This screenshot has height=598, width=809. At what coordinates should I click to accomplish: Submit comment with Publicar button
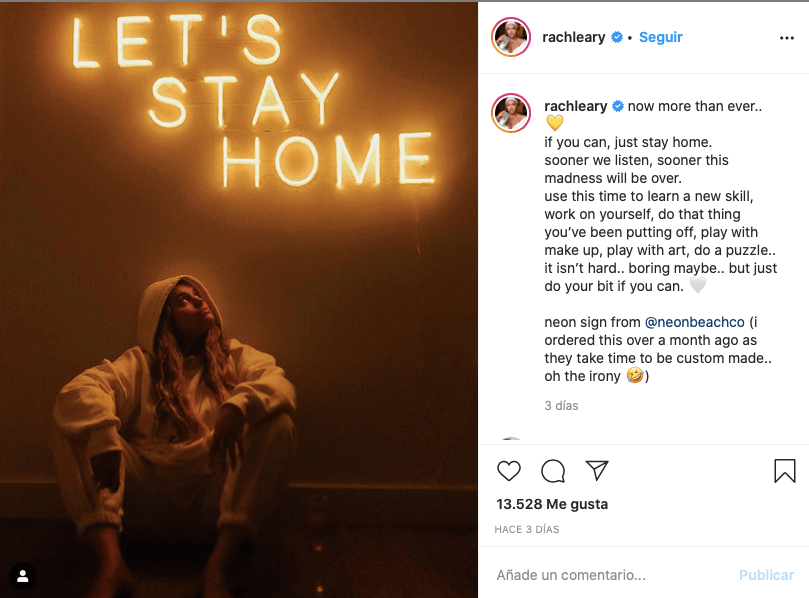[766, 575]
